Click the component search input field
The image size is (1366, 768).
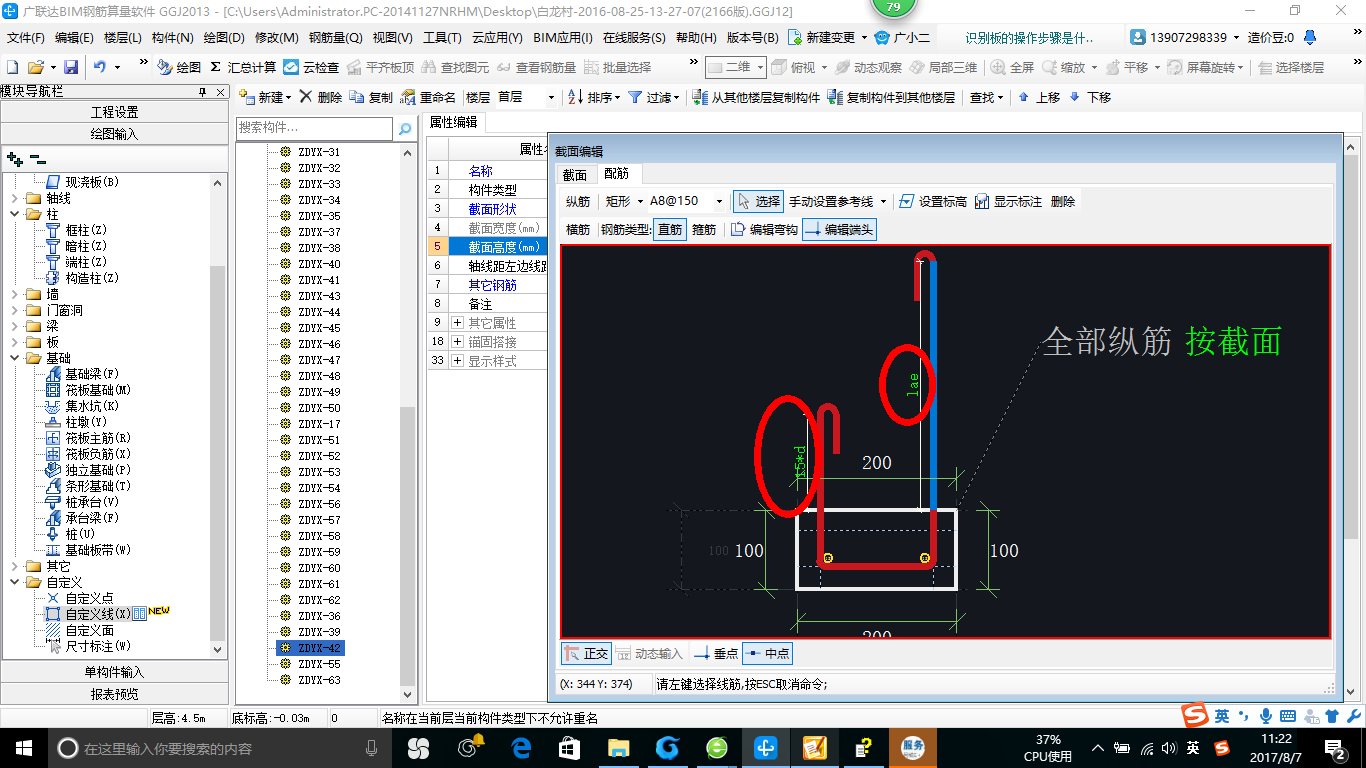click(315, 129)
